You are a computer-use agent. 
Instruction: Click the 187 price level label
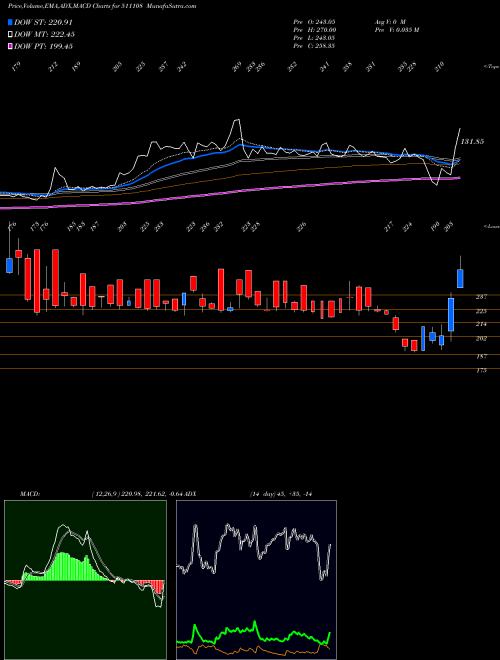point(481,356)
